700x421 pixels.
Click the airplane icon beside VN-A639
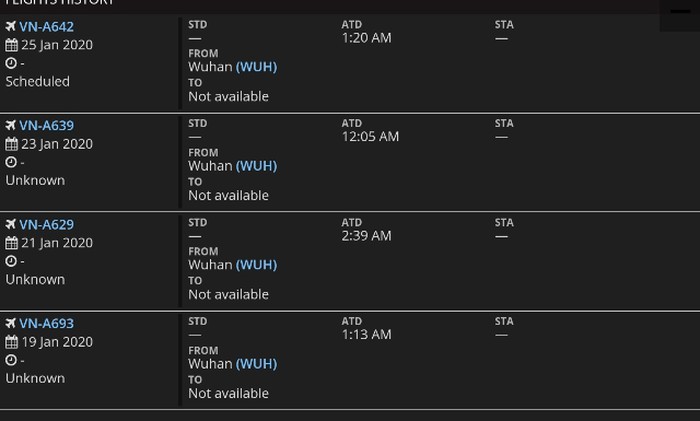click(x=11, y=125)
